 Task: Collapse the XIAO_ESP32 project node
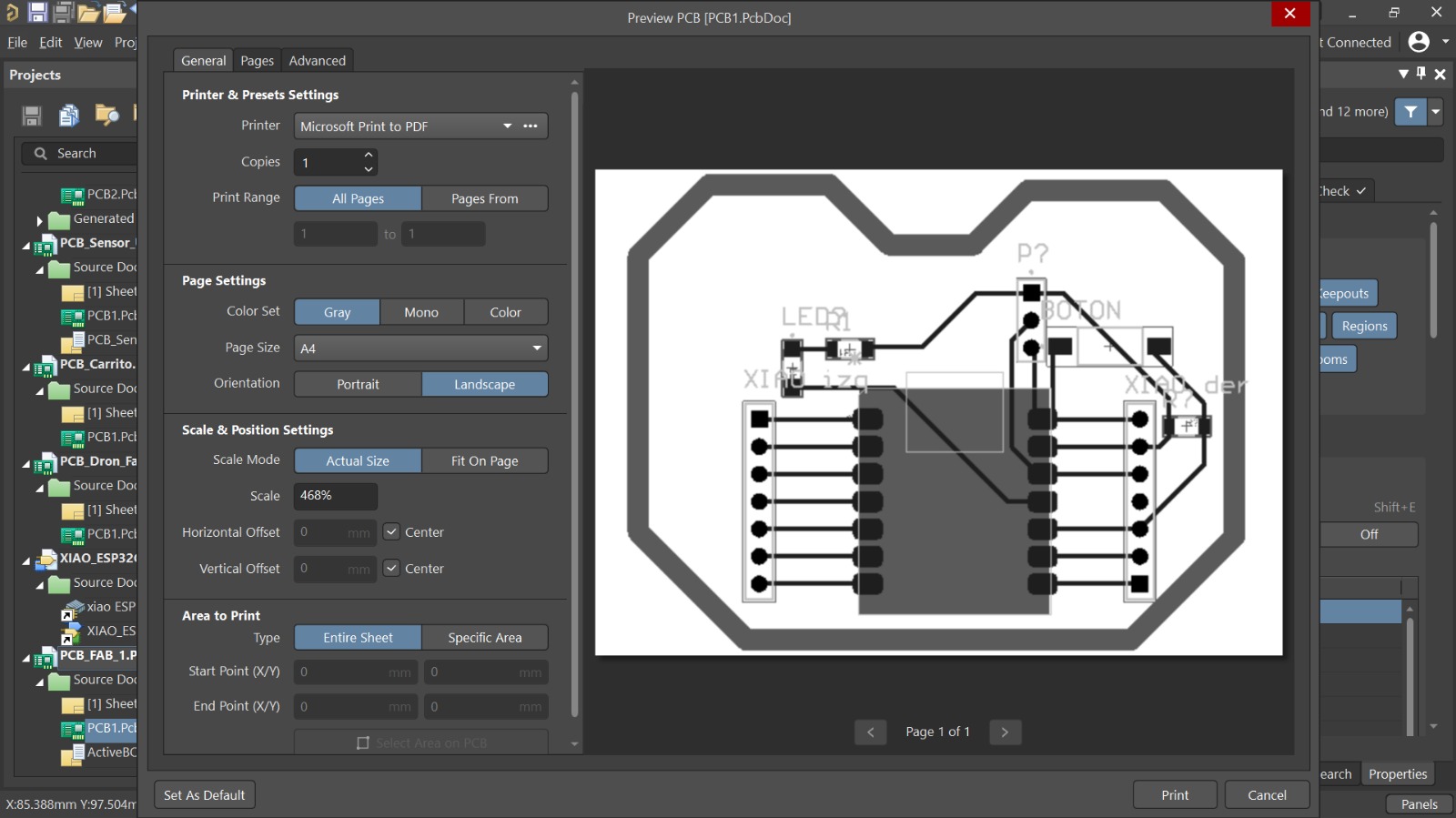[x=25, y=560]
